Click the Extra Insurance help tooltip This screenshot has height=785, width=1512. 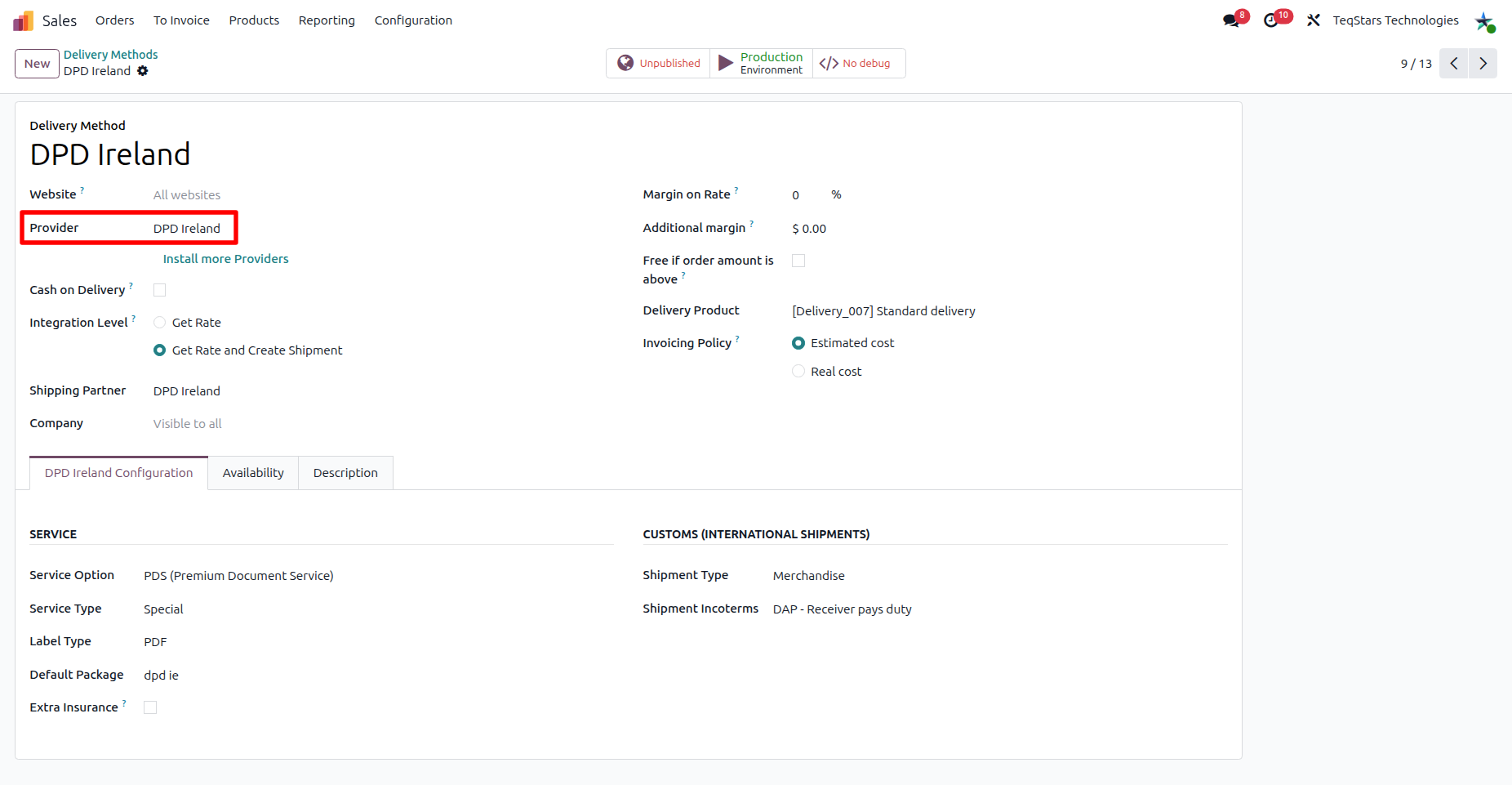pyautogui.click(x=124, y=703)
